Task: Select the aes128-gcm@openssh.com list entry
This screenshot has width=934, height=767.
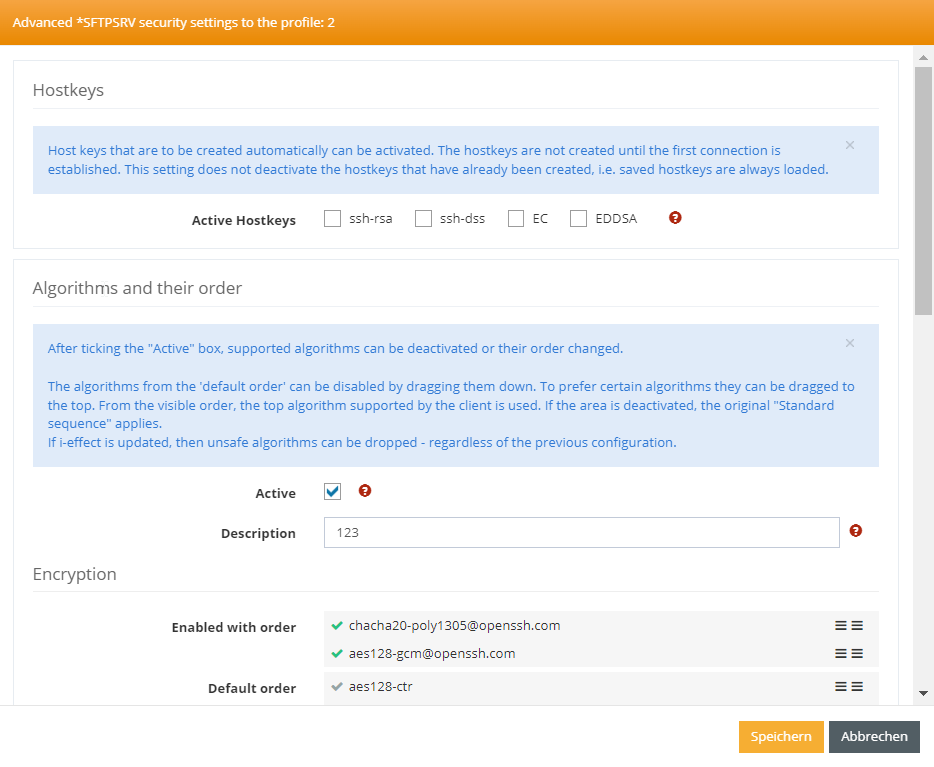Action: pos(432,654)
